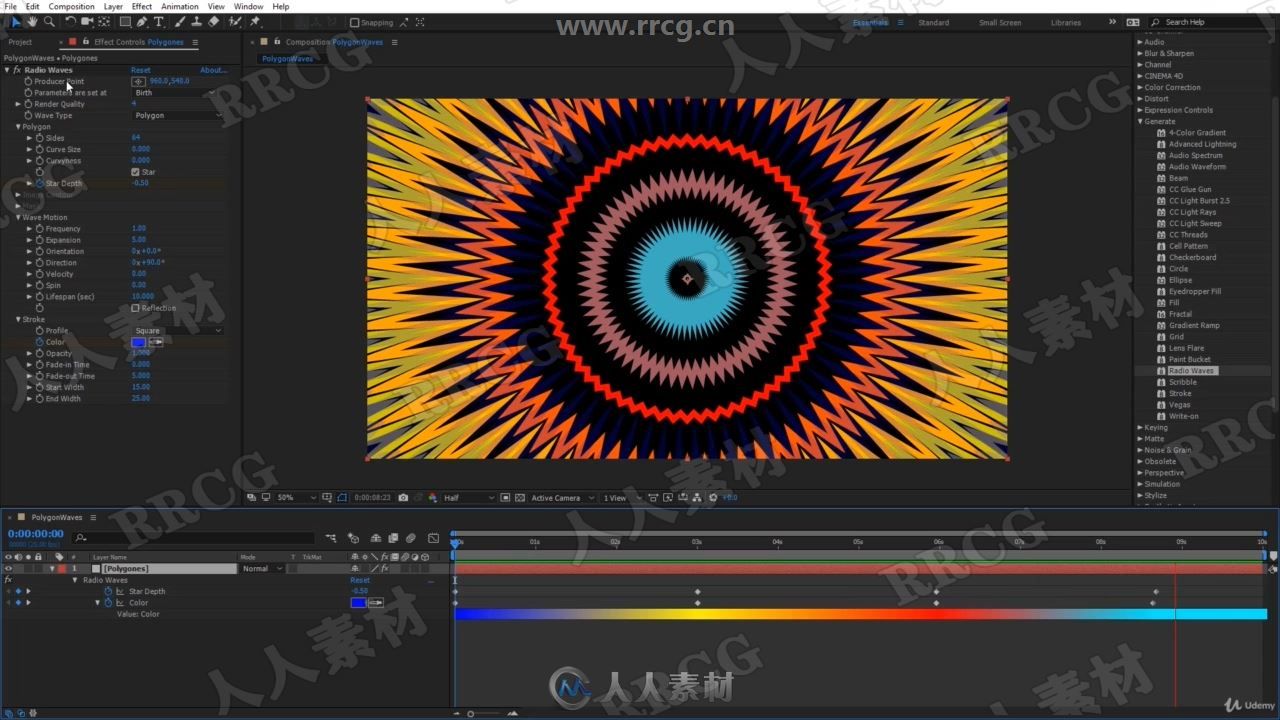Reset Radio Waves in Effect Controls
This screenshot has height=720, width=1280.
[140, 70]
